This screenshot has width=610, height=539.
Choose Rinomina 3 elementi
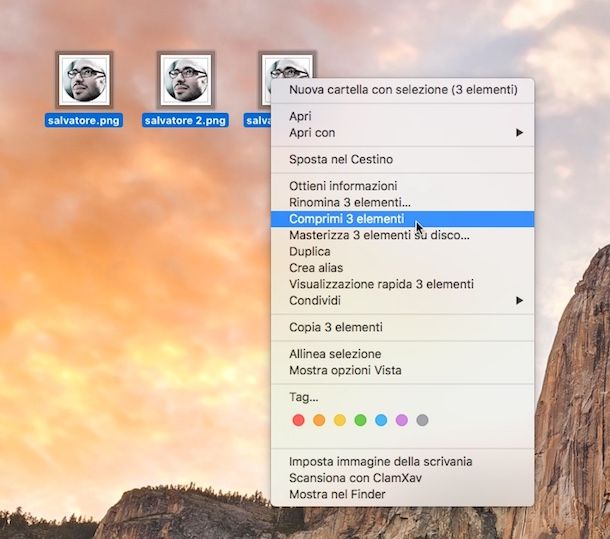coord(349,203)
